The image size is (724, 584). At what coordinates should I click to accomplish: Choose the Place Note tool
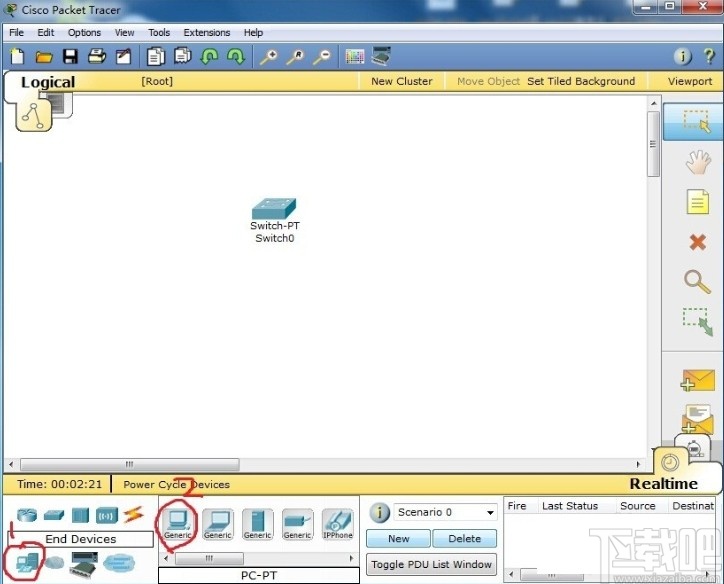697,202
